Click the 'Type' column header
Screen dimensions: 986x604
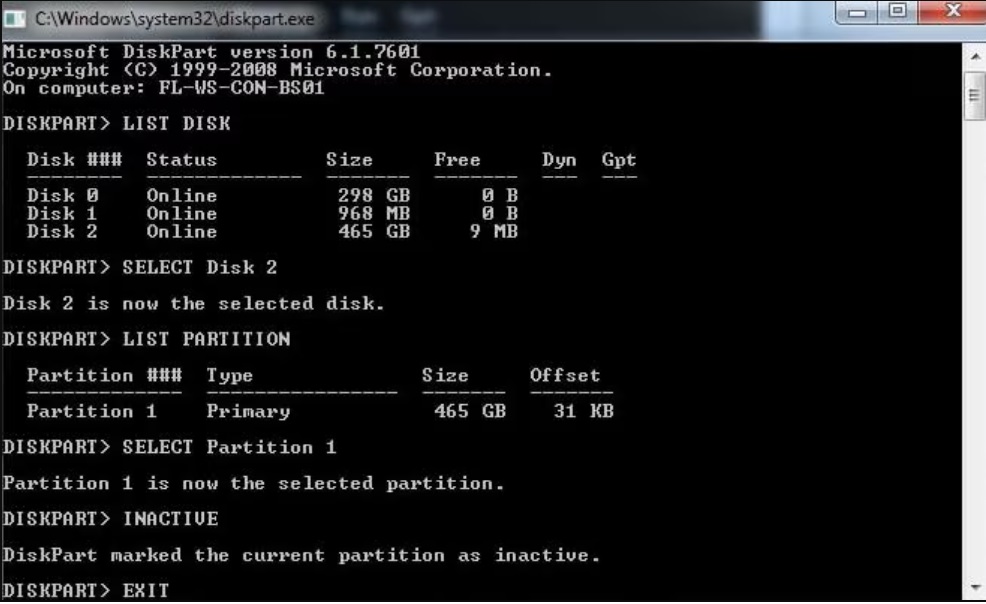(230, 376)
